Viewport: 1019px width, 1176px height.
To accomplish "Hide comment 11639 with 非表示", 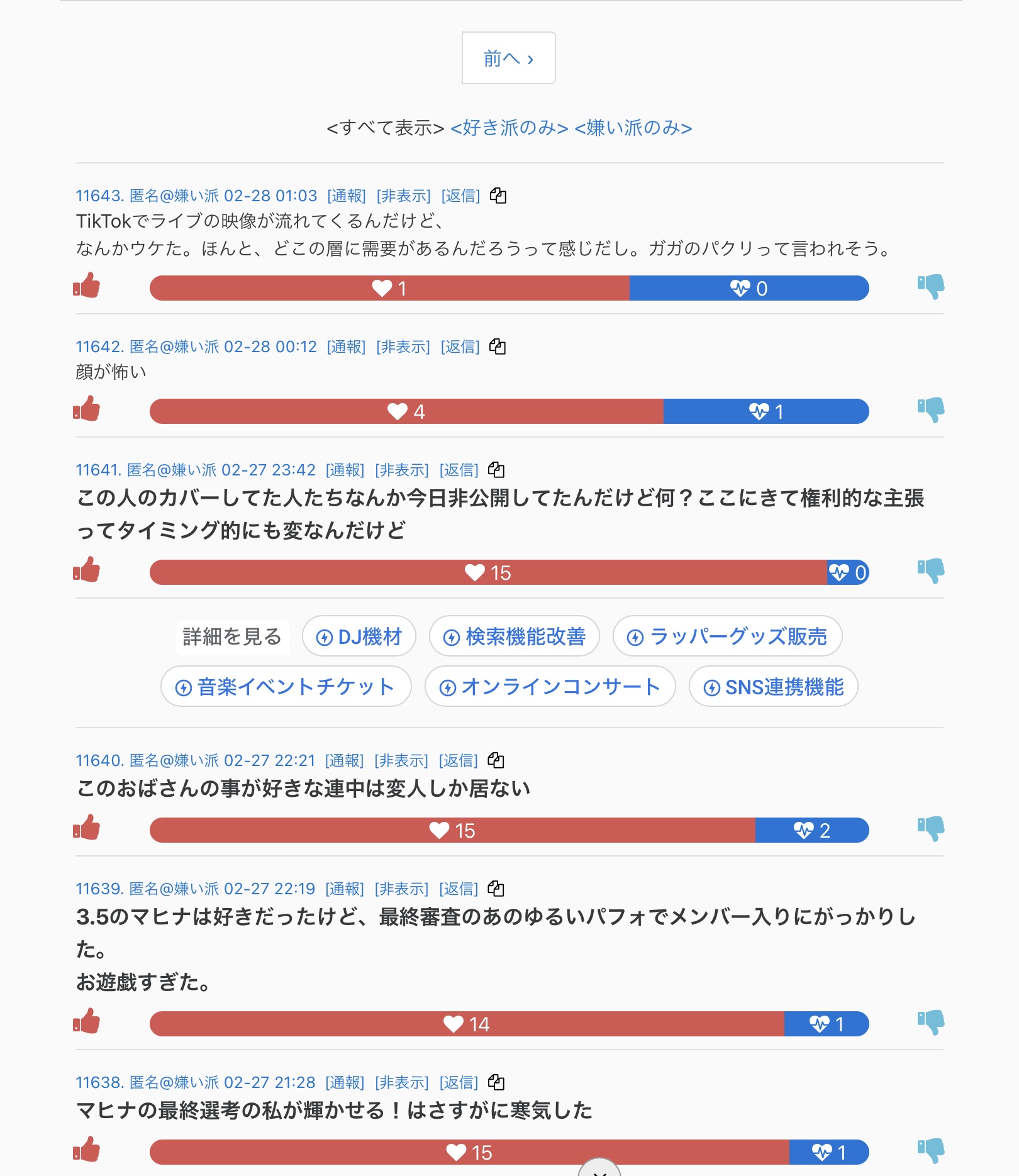I will coord(401,889).
